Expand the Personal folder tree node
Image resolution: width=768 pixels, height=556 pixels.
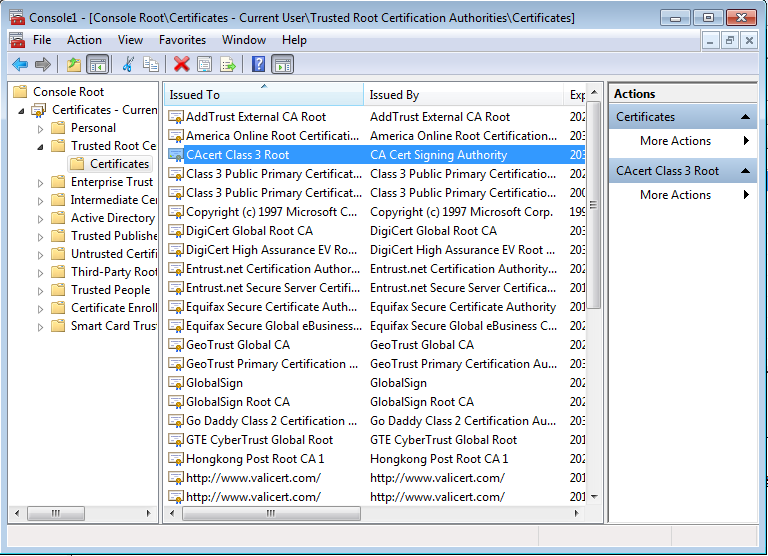coord(41,129)
